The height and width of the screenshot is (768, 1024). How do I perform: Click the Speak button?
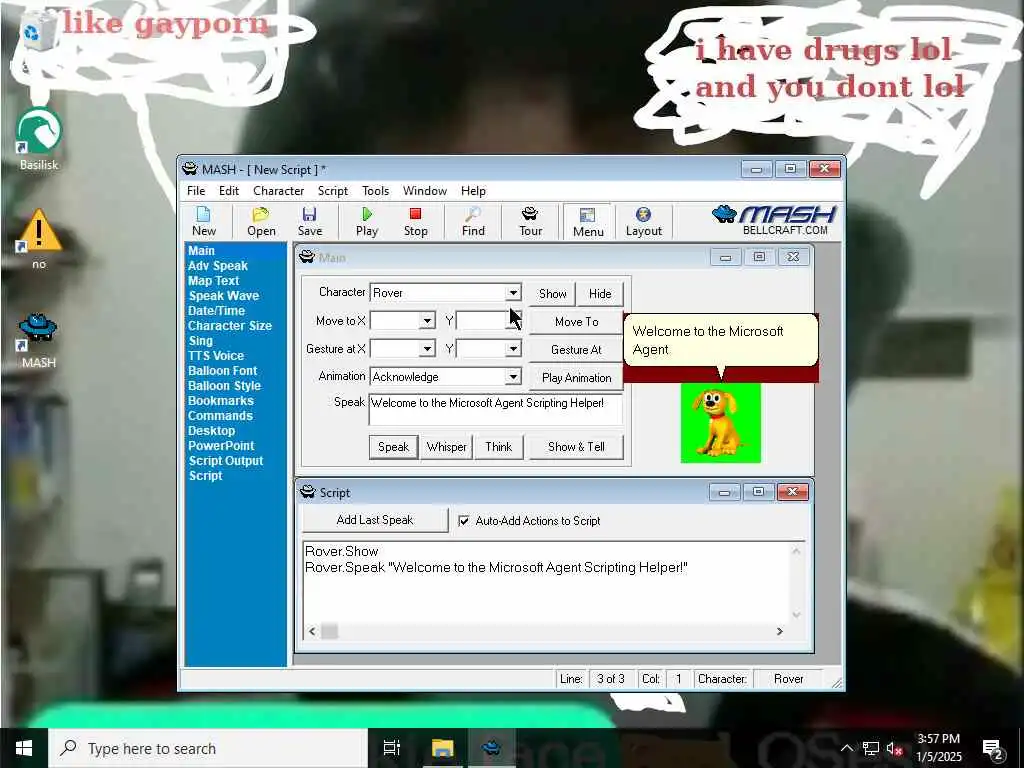(393, 447)
